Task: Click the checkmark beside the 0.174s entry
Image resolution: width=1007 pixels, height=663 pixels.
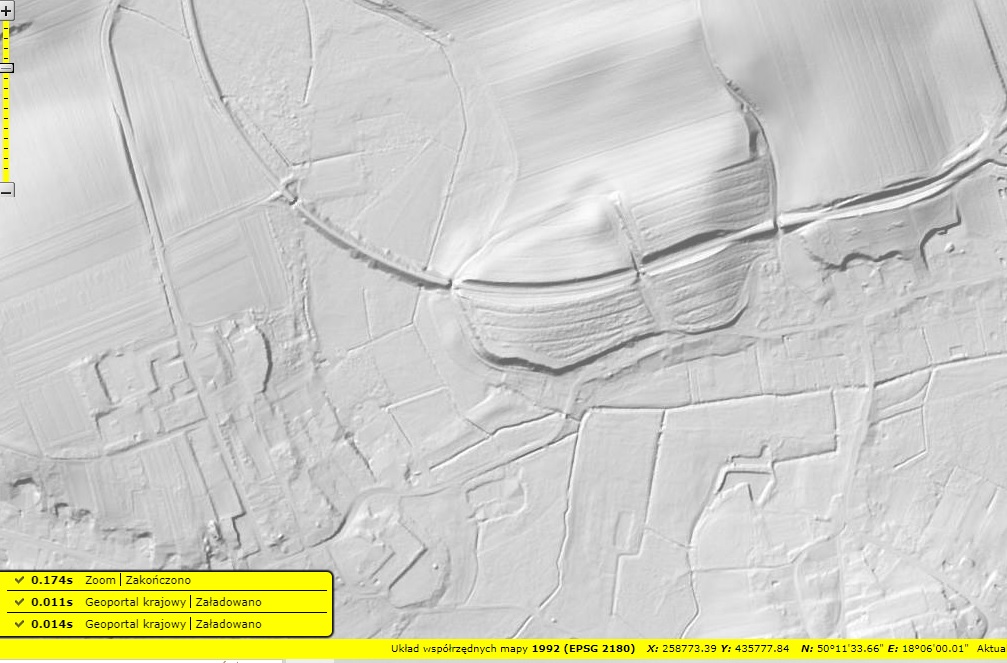Action: click(x=19, y=580)
